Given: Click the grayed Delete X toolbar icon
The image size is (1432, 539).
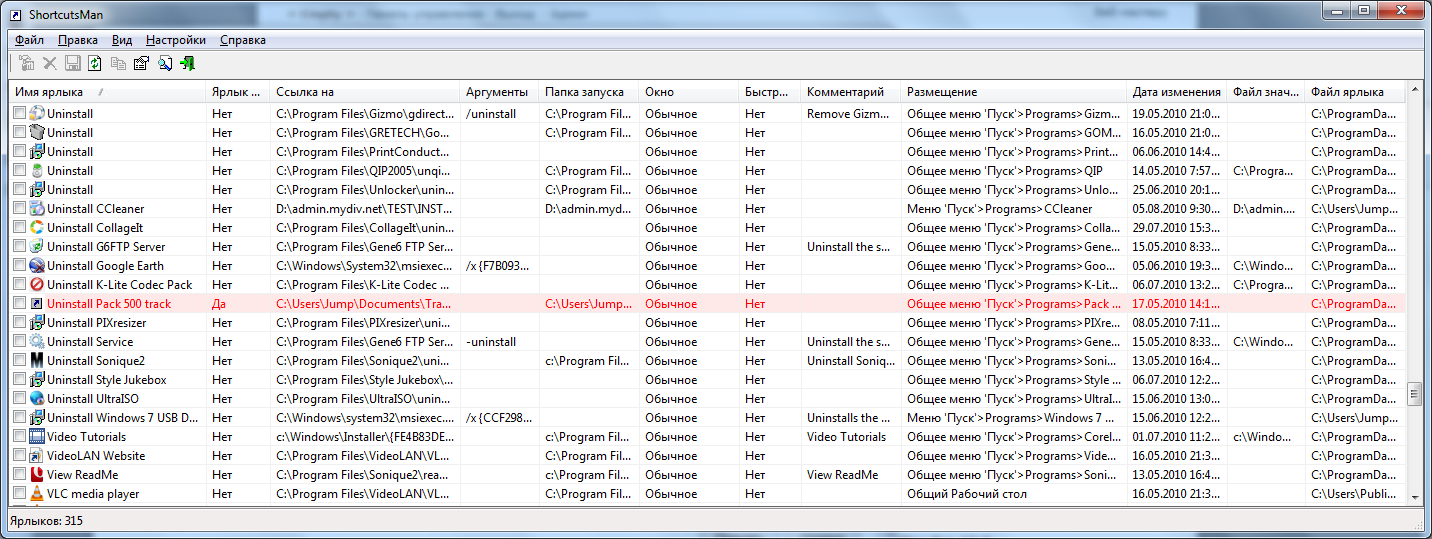Looking at the screenshot, I should [50, 63].
